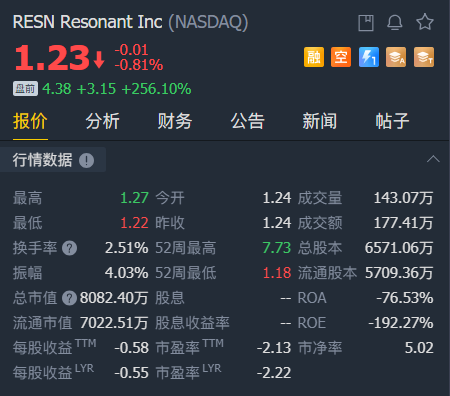Screen dimensions: 450x396
Task: Select the 公告 tab
Action: click(x=247, y=121)
